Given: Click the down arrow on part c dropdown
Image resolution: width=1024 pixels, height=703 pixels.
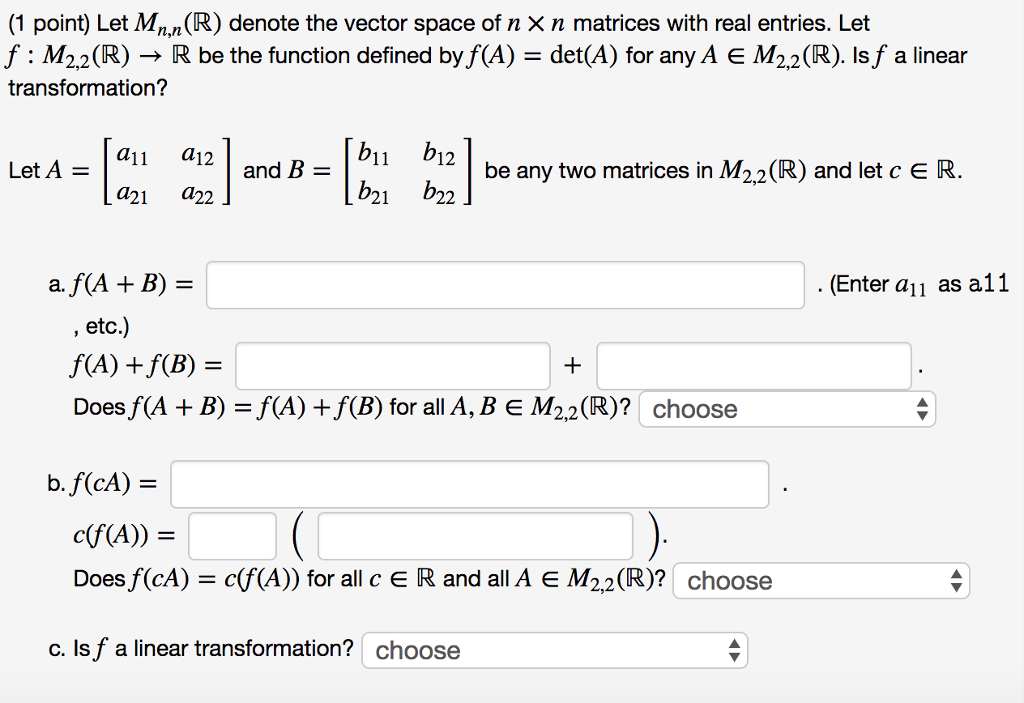Looking at the screenshot, I should pos(736,655).
